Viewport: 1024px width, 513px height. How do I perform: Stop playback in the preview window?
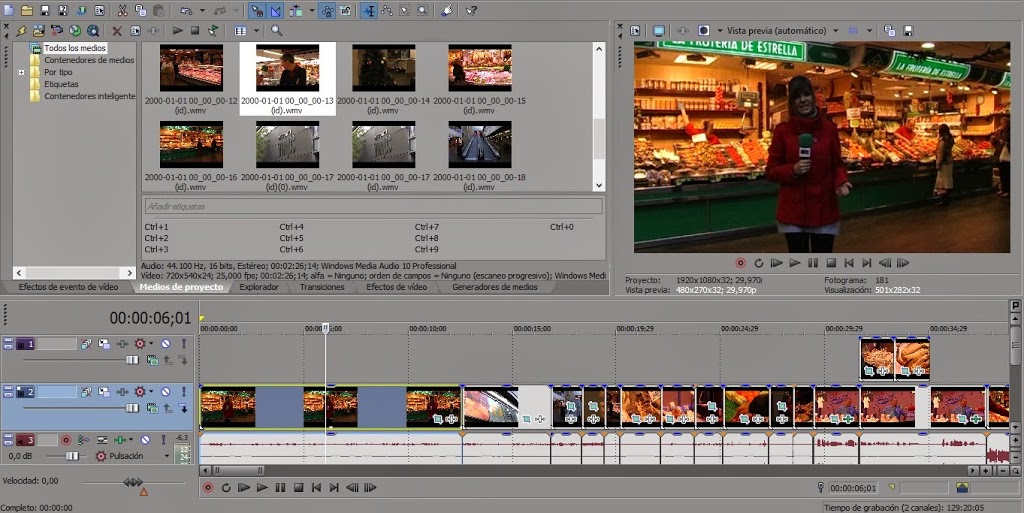coord(831,263)
